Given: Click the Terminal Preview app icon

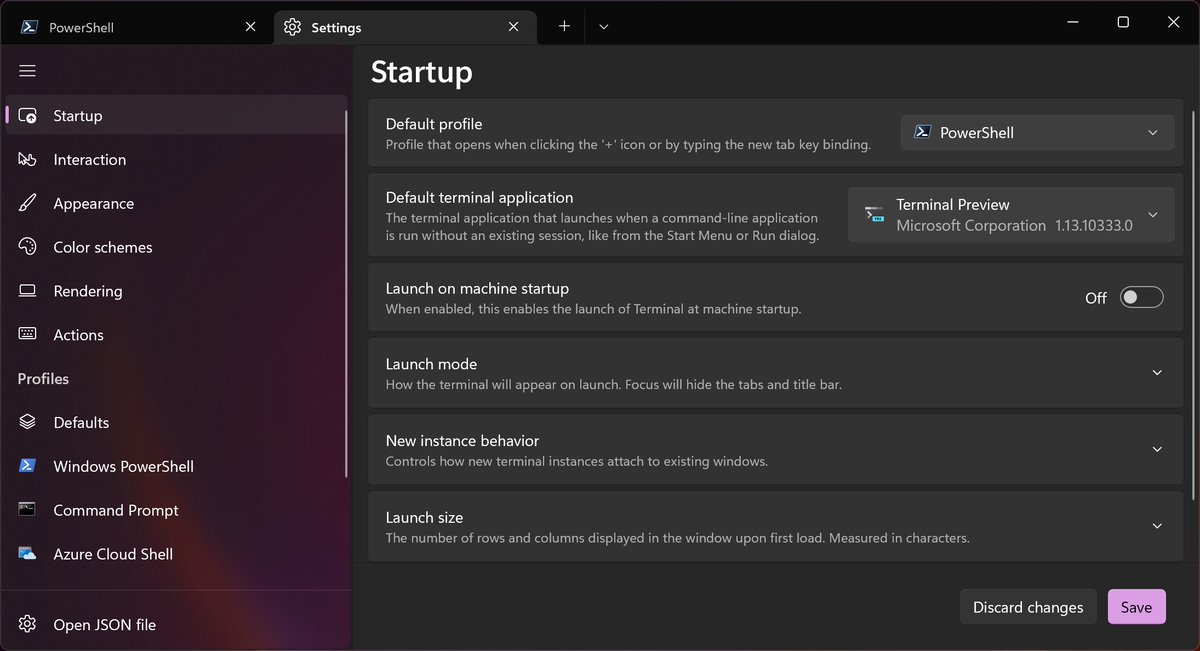Looking at the screenshot, I should [875, 215].
